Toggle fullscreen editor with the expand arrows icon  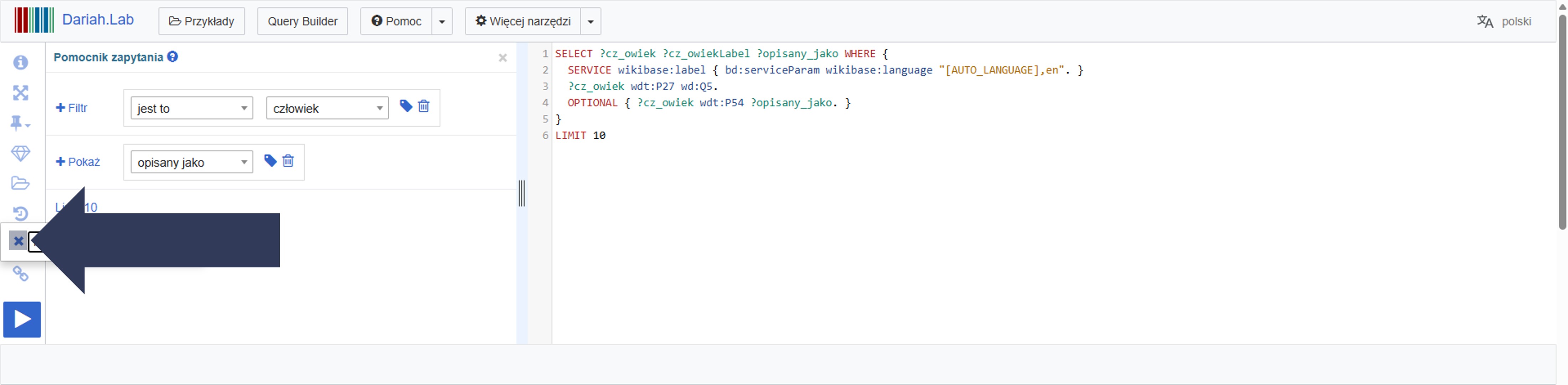click(21, 93)
